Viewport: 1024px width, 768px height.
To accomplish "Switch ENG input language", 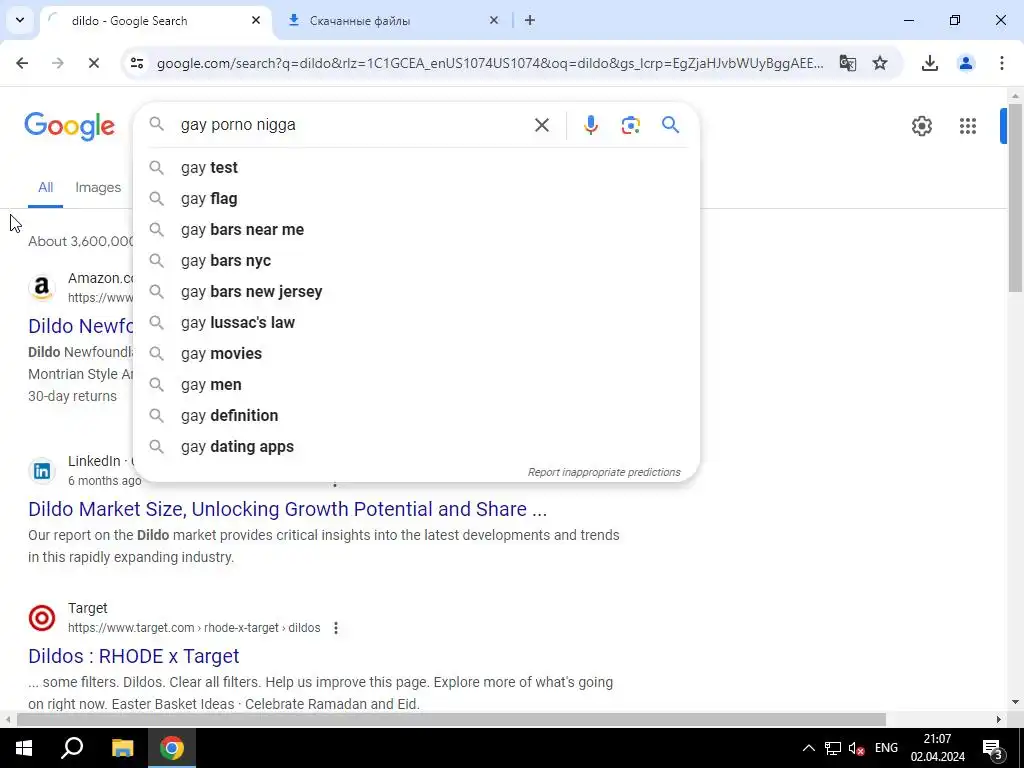I will (x=886, y=748).
